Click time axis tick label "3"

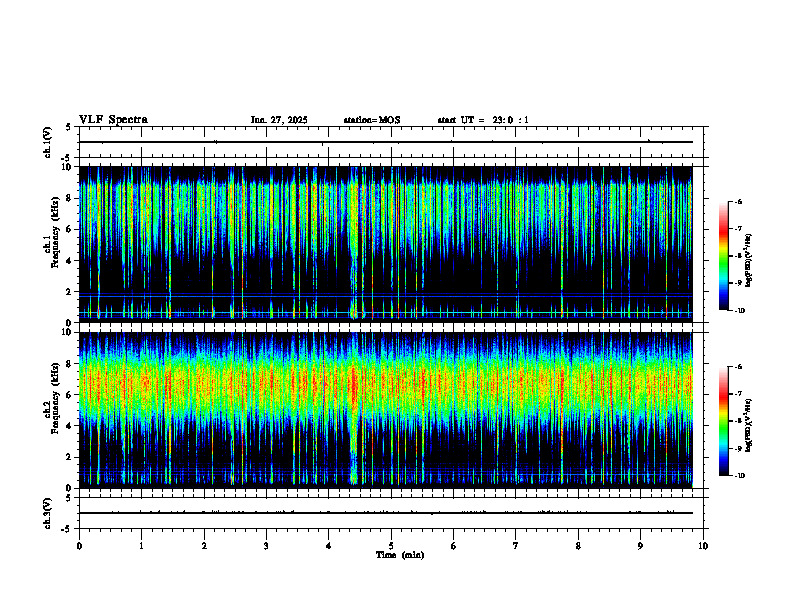coord(266,546)
